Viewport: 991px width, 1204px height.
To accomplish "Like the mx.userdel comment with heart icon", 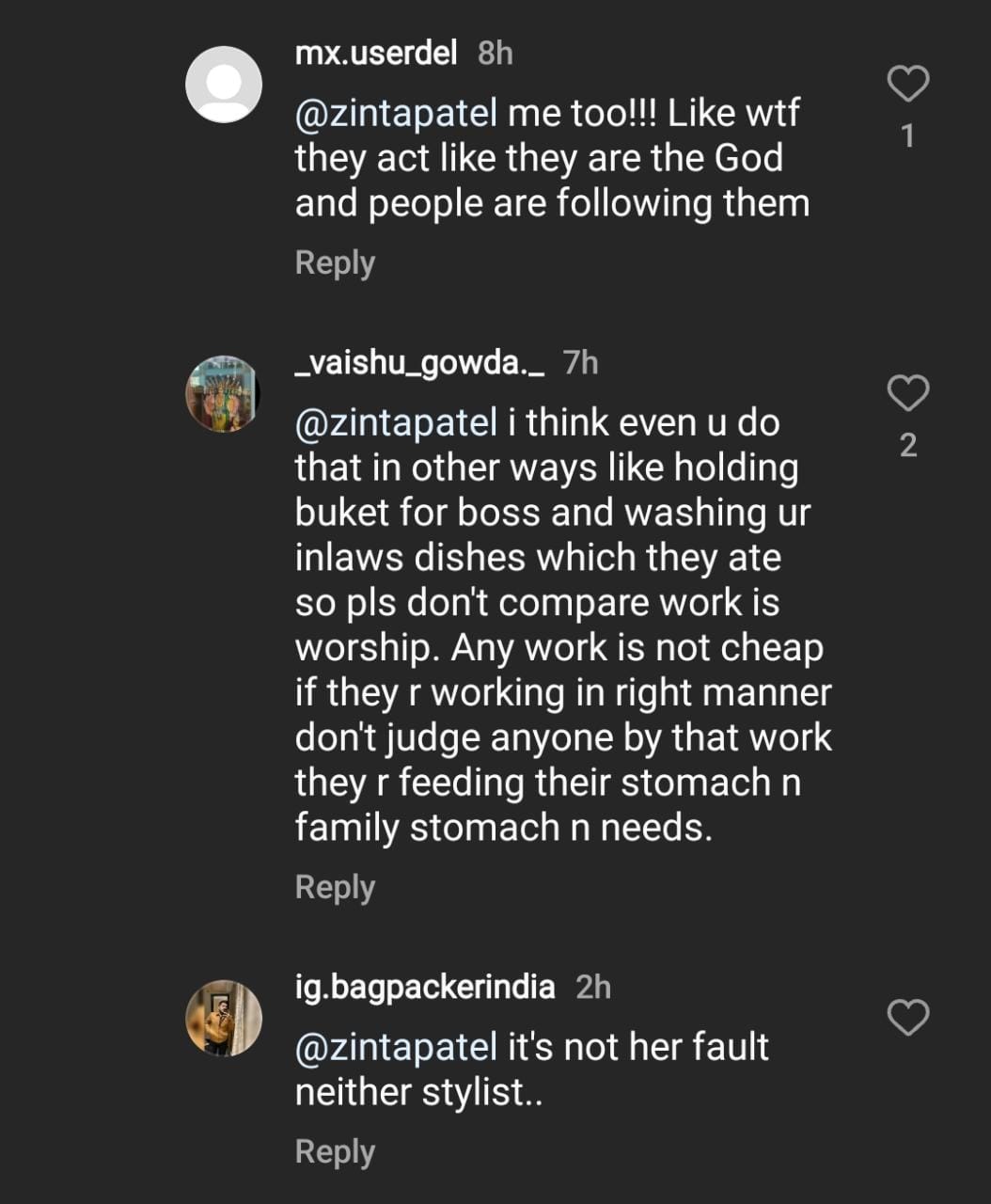I will (x=908, y=85).
